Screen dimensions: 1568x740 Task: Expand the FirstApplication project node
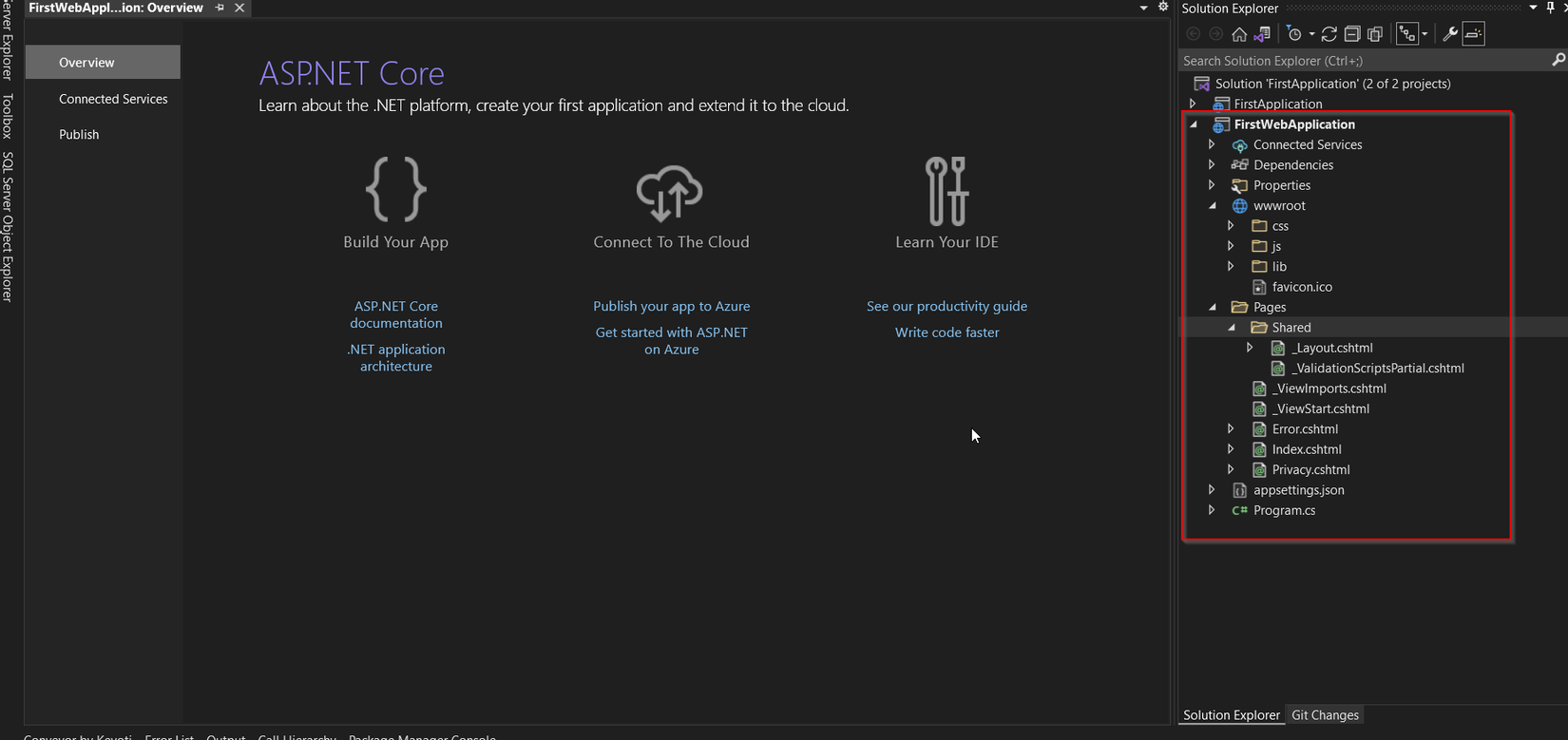click(1194, 104)
